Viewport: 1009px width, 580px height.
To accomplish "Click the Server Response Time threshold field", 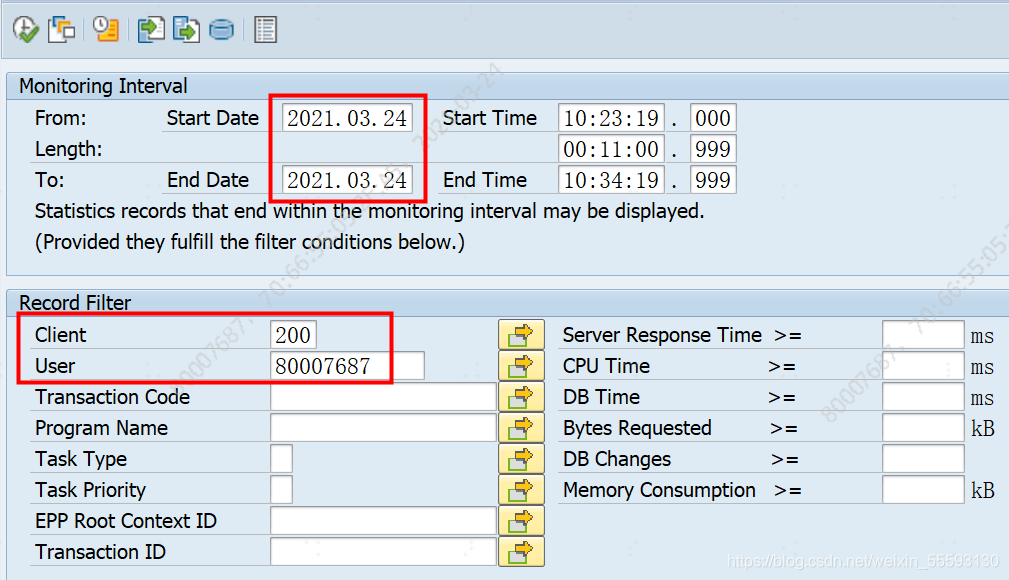I will [x=923, y=335].
